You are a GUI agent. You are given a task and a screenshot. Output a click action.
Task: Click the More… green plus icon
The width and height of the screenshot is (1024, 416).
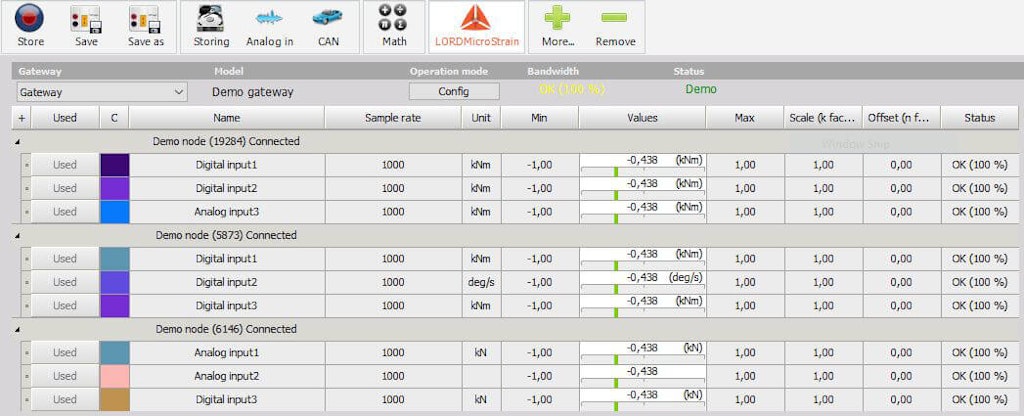558,17
